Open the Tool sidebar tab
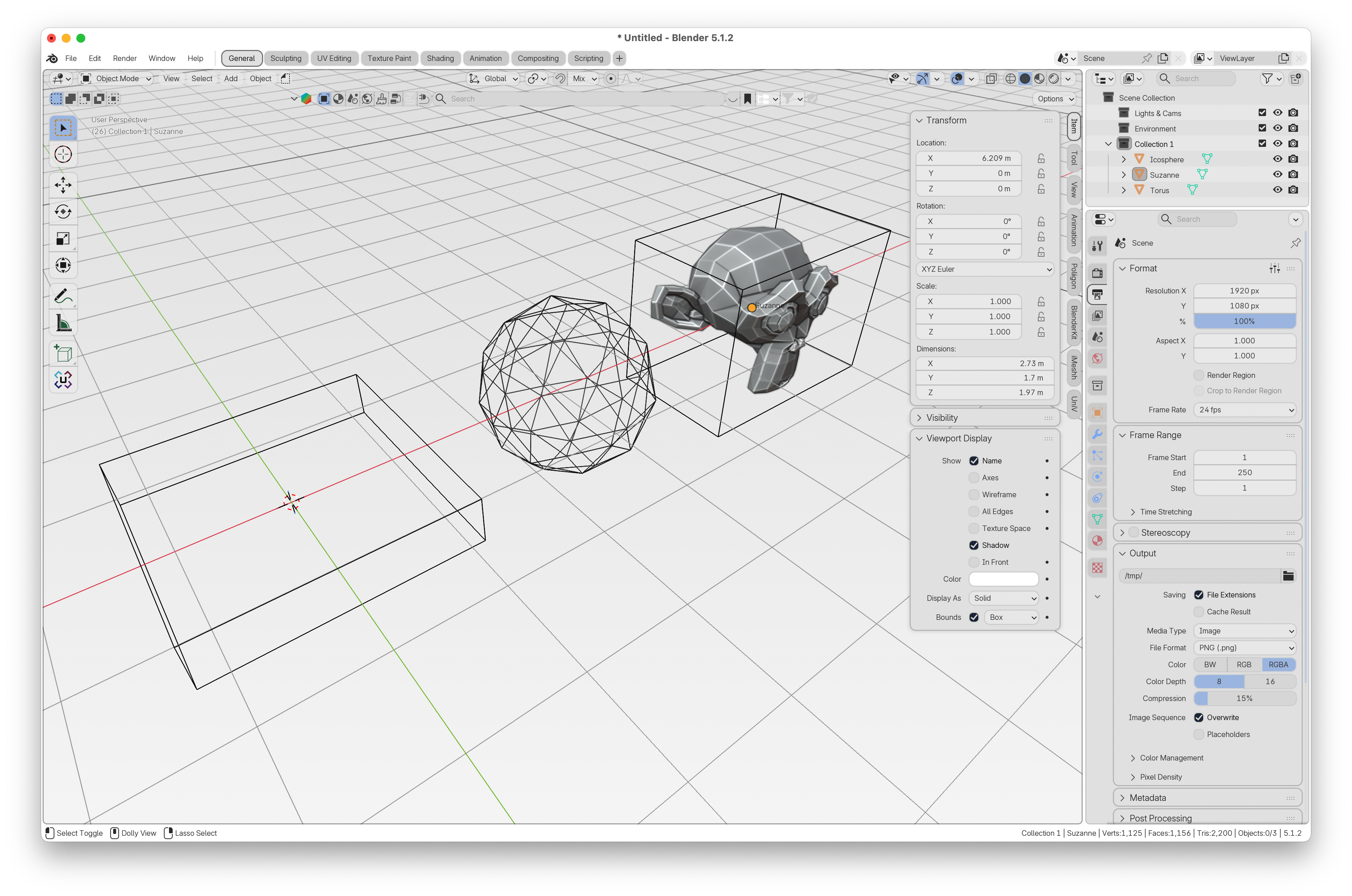The height and width of the screenshot is (896, 1352). pyautogui.click(x=1074, y=158)
